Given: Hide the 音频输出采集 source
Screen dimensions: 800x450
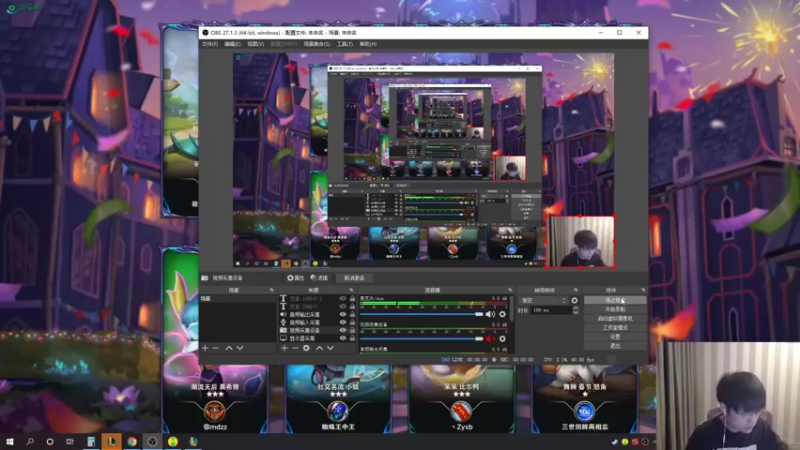Looking at the screenshot, I should pos(343,314).
